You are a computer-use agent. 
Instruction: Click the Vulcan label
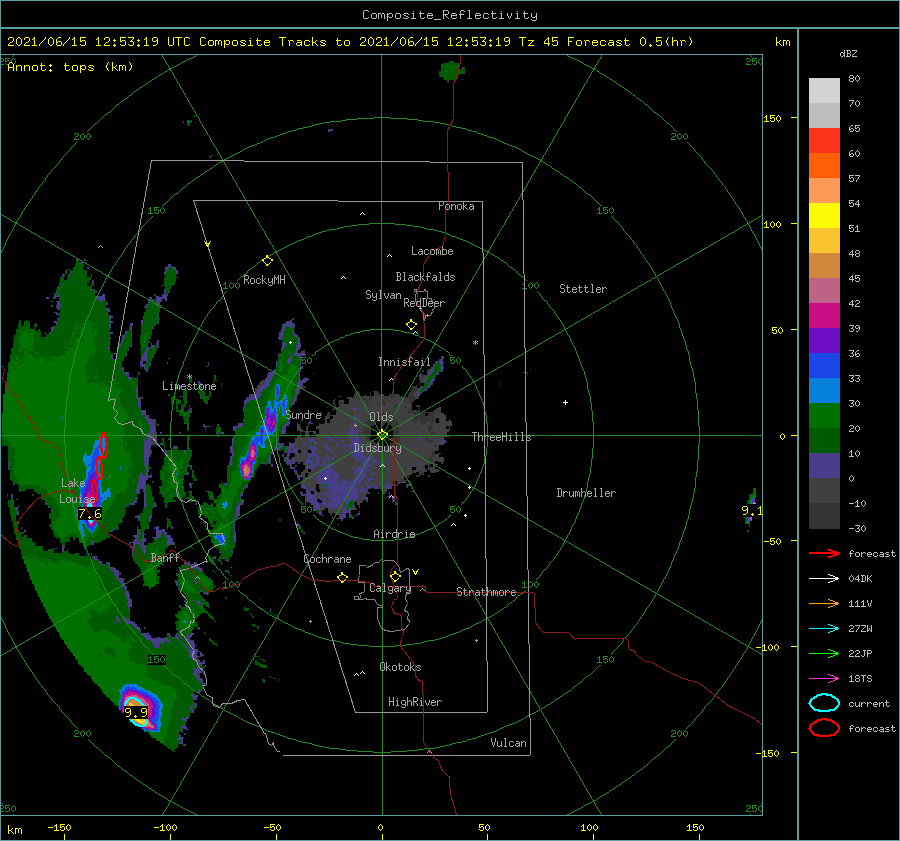[x=509, y=743]
